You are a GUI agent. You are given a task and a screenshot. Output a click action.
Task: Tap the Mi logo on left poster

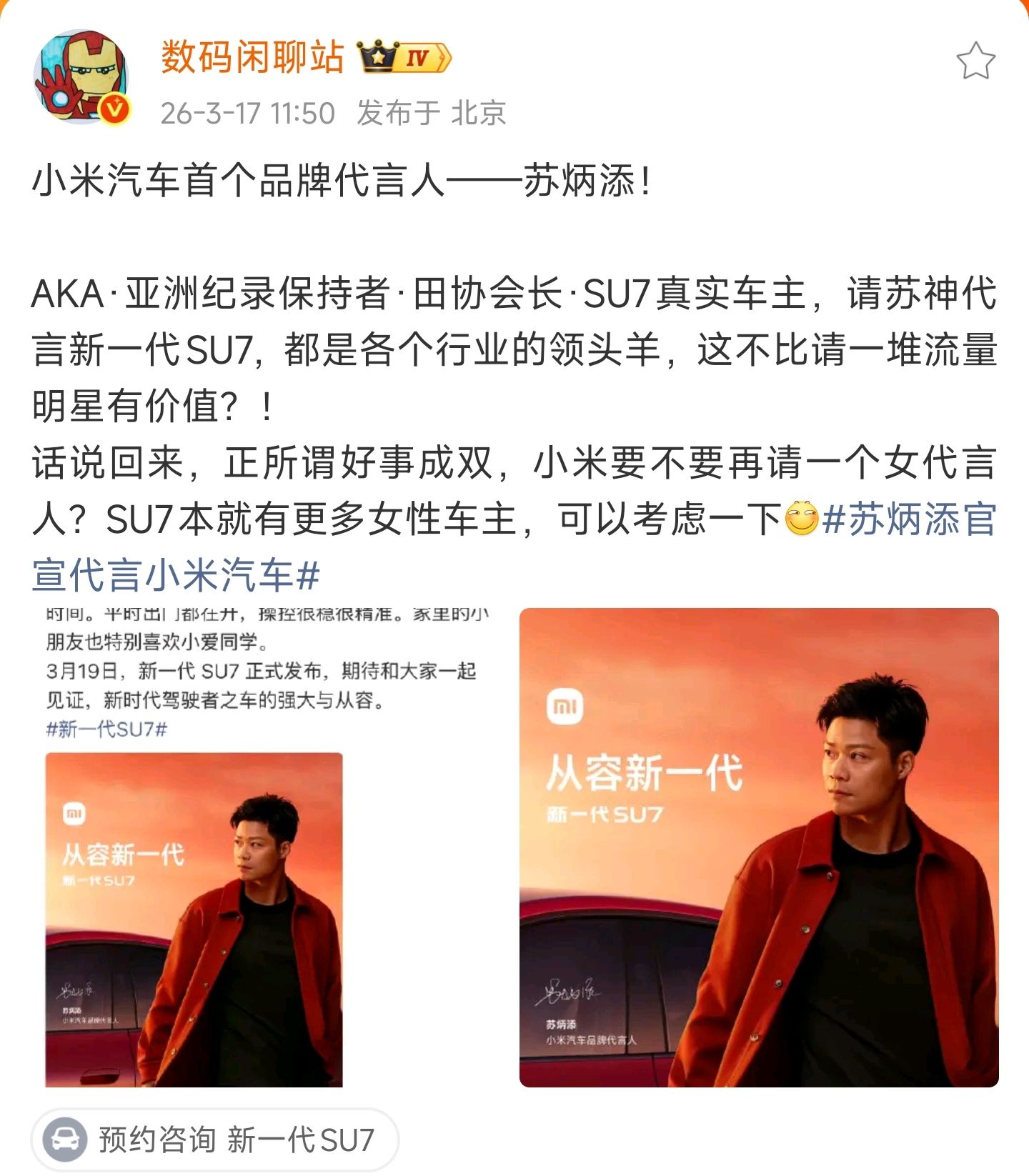click(74, 813)
